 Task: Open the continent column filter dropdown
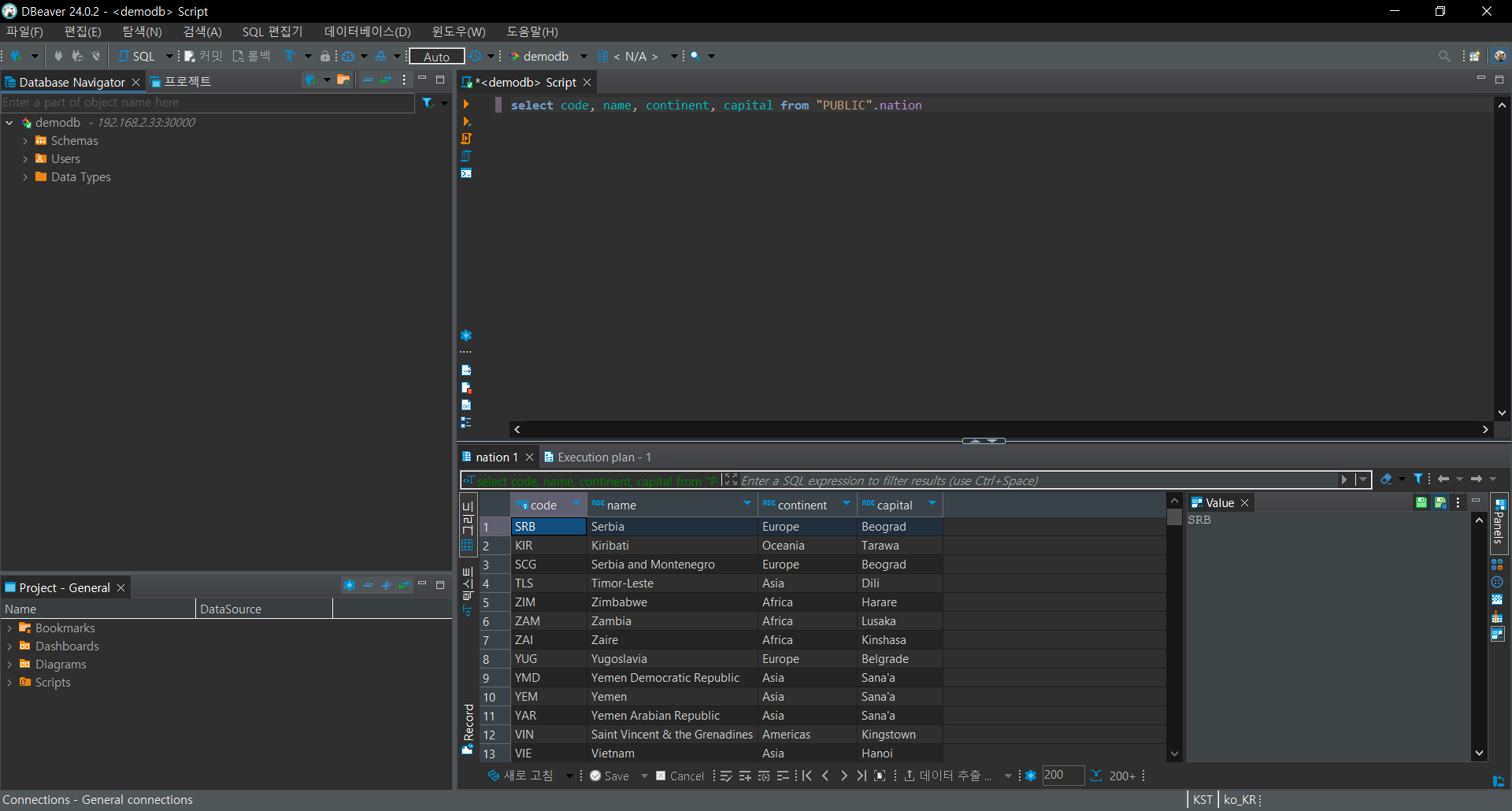pyautogui.click(x=846, y=504)
